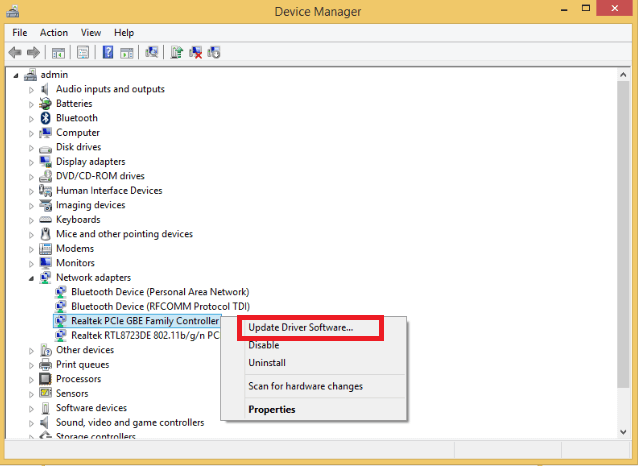Open the Help menu
This screenshot has width=638, height=466.
pyautogui.click(x=124, y=33)
